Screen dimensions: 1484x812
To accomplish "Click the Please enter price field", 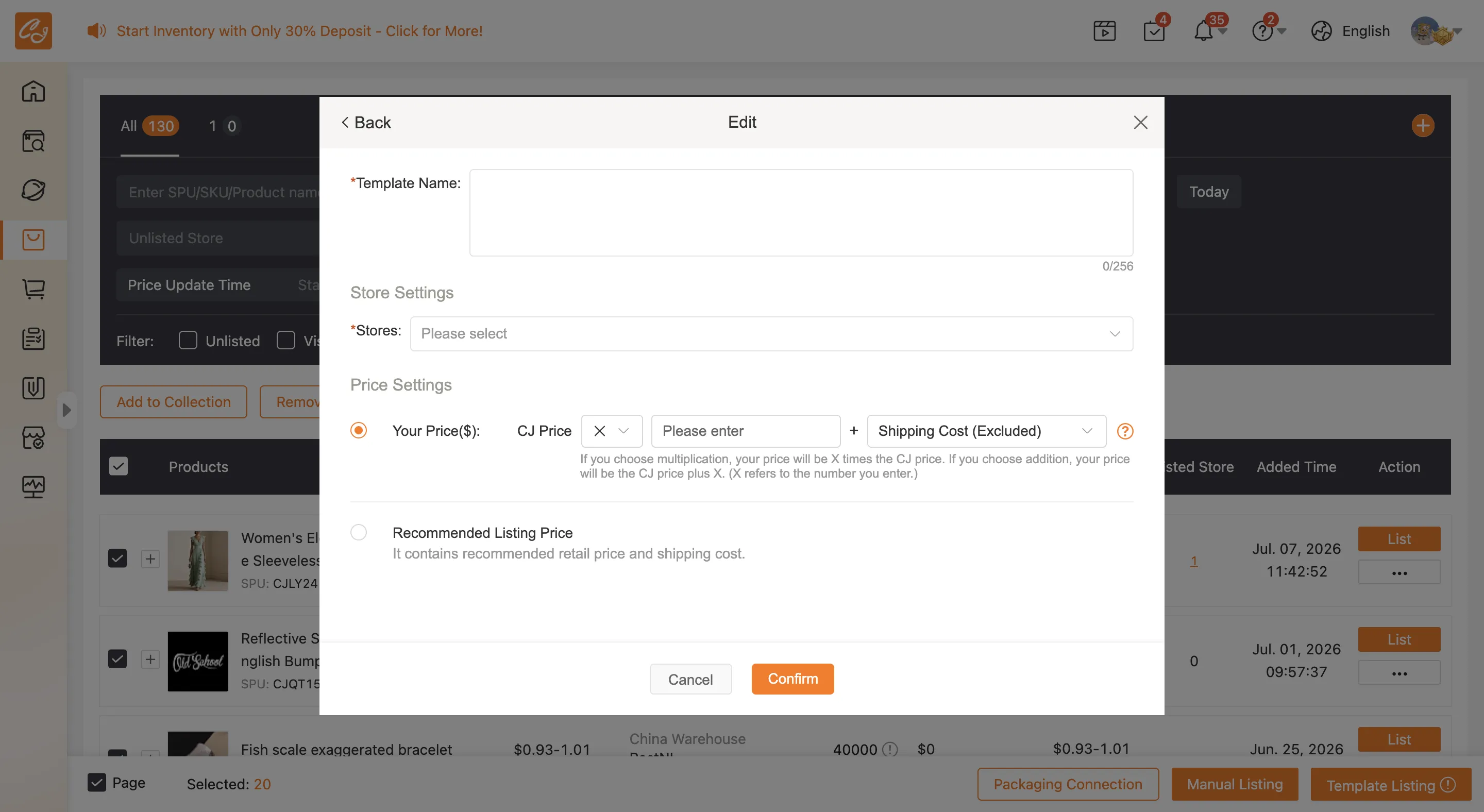I will 746,431.
